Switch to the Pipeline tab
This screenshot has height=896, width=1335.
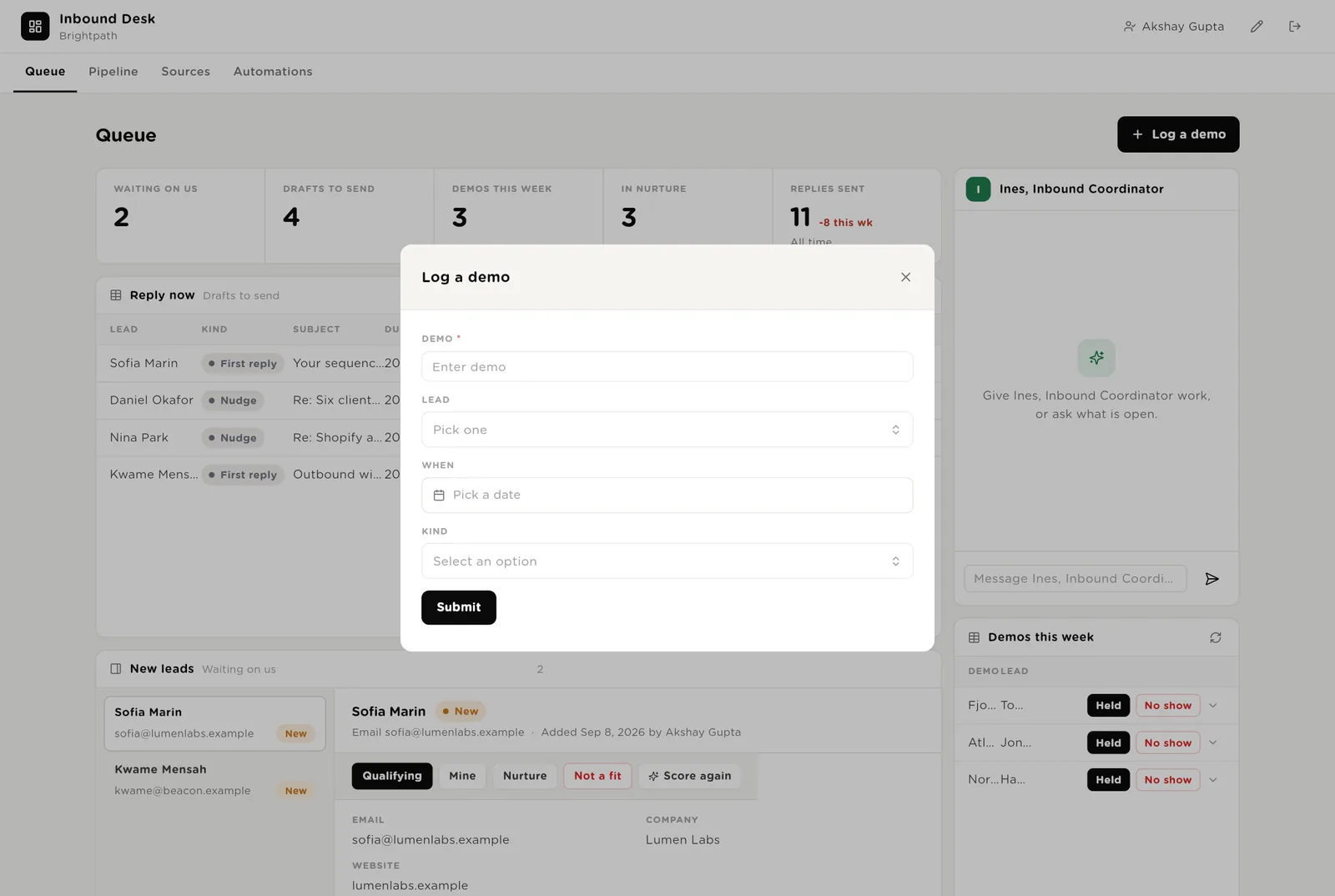(113, 72)
